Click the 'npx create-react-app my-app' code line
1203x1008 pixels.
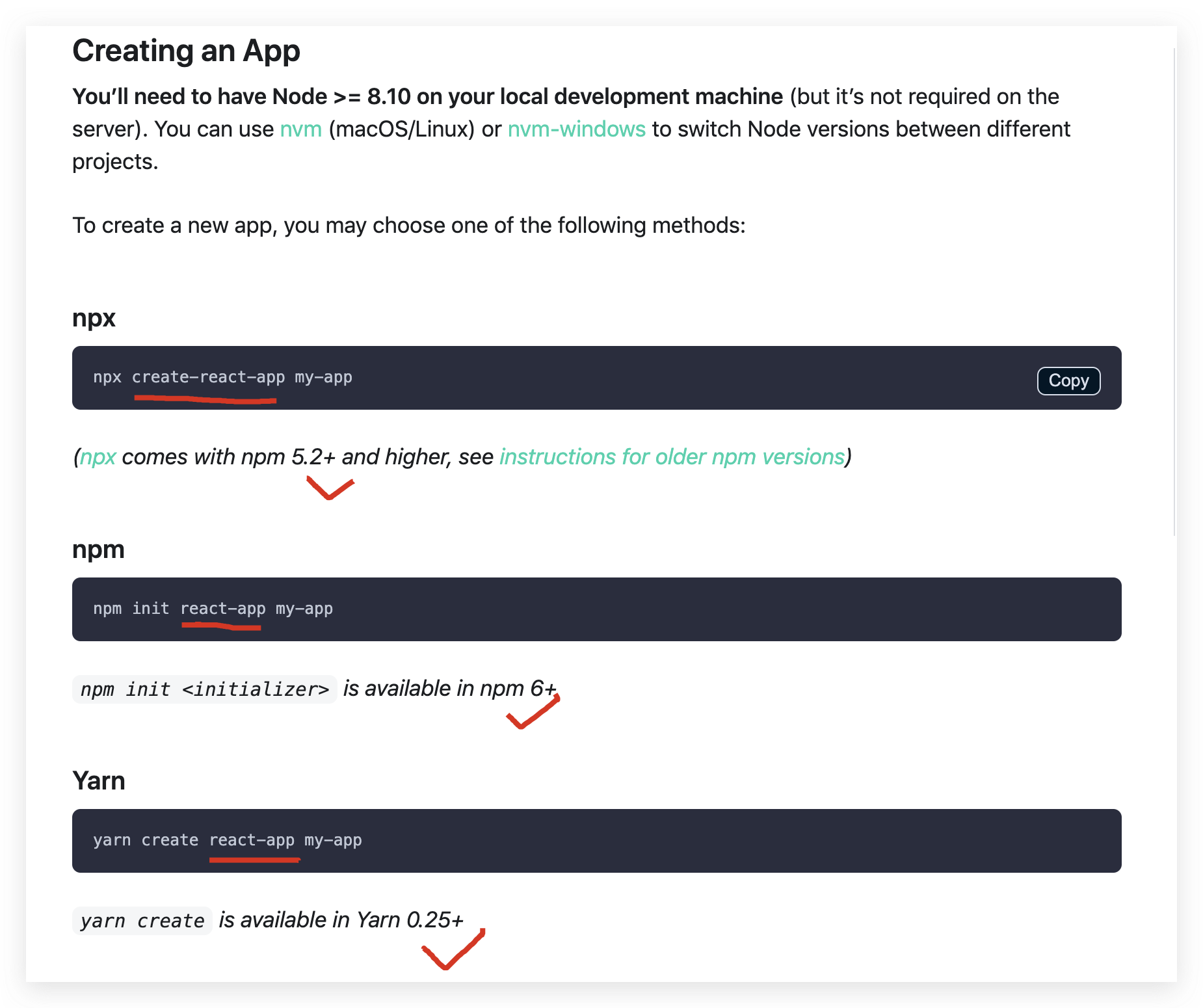[222, 377]
